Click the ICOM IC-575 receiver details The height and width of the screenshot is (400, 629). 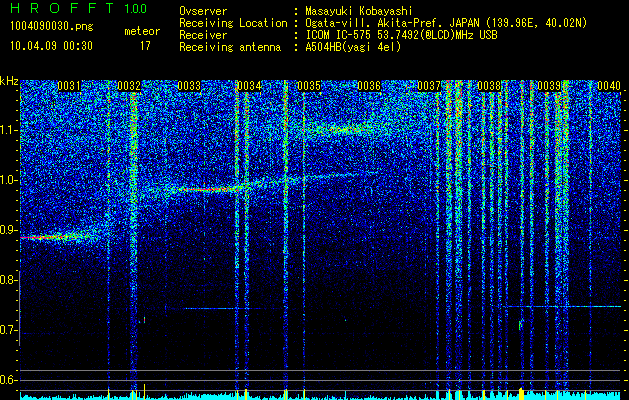point(401,35)
